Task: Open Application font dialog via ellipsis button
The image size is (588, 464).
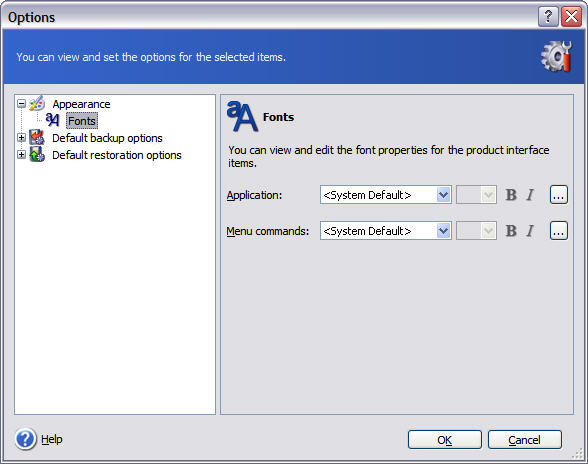Action: coord(559,195)
